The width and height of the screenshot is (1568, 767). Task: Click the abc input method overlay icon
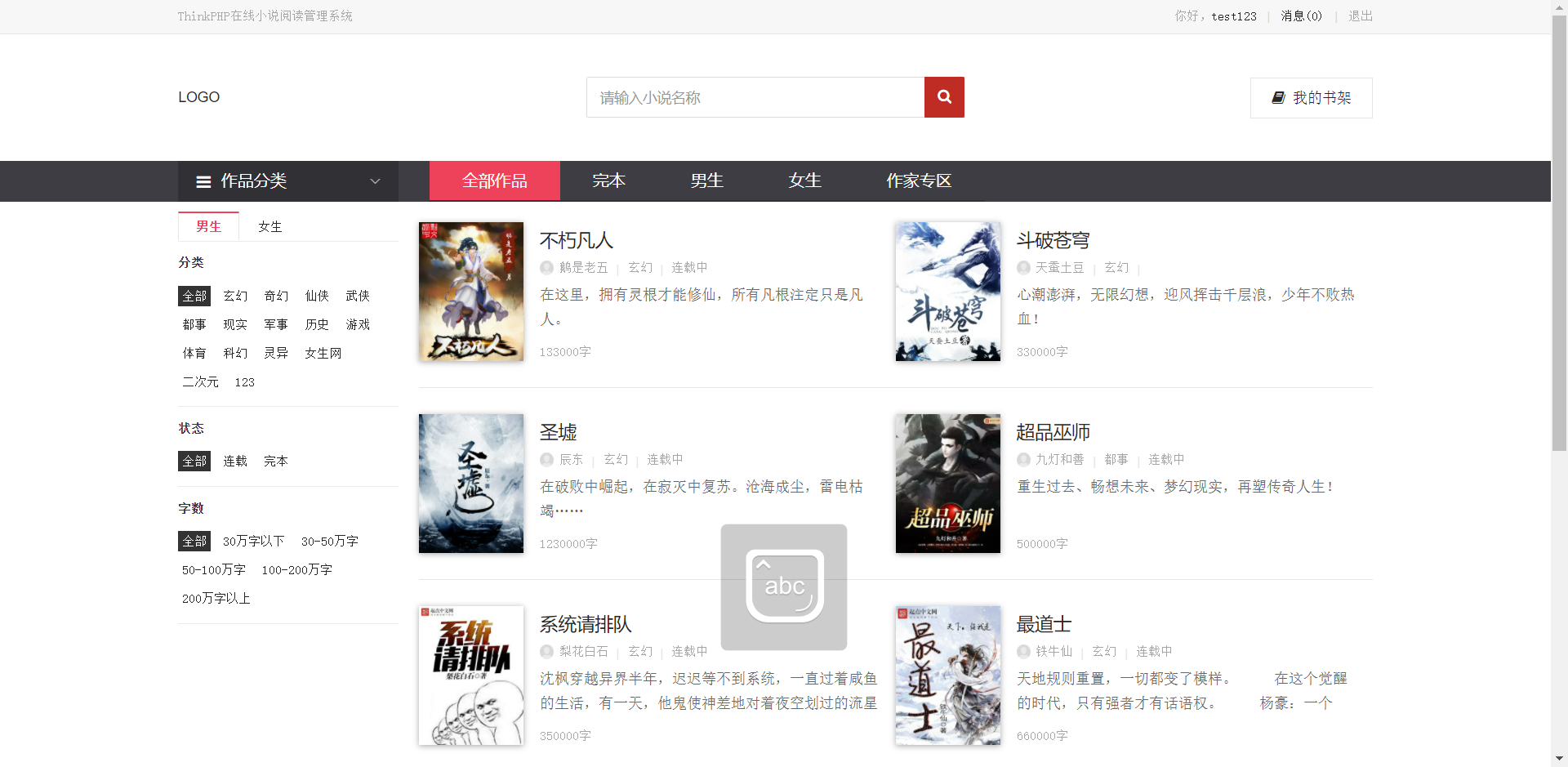click(784, 587)
